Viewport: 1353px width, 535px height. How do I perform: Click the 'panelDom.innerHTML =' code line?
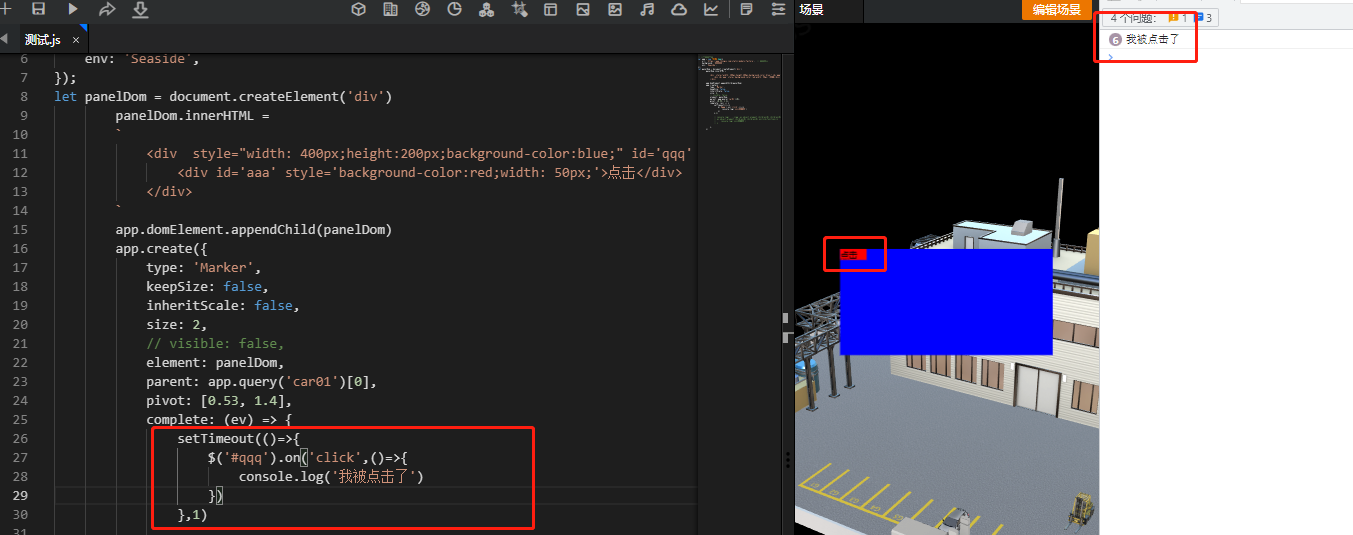pos(192,116)
